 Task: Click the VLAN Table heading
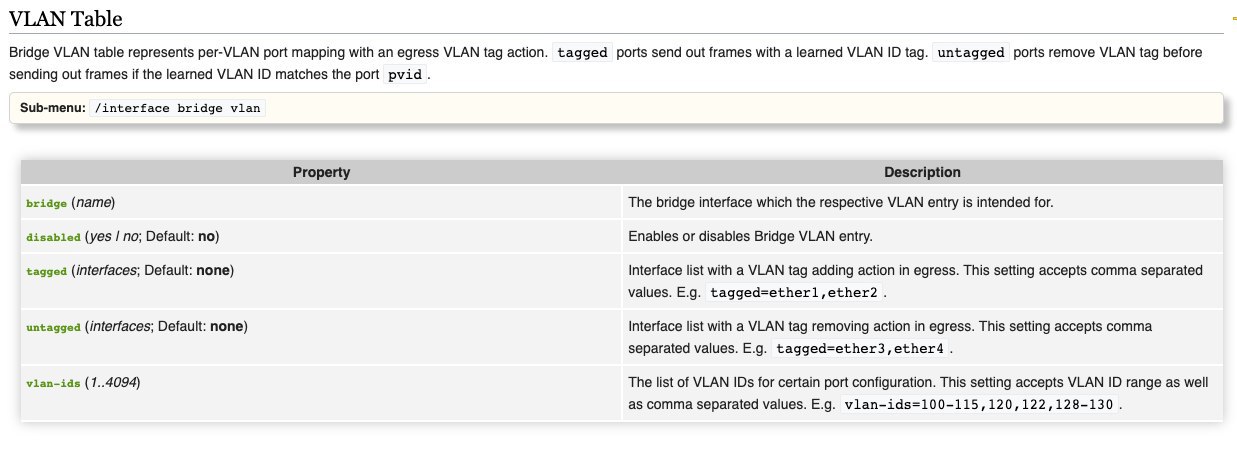click(x=72, y=18)
